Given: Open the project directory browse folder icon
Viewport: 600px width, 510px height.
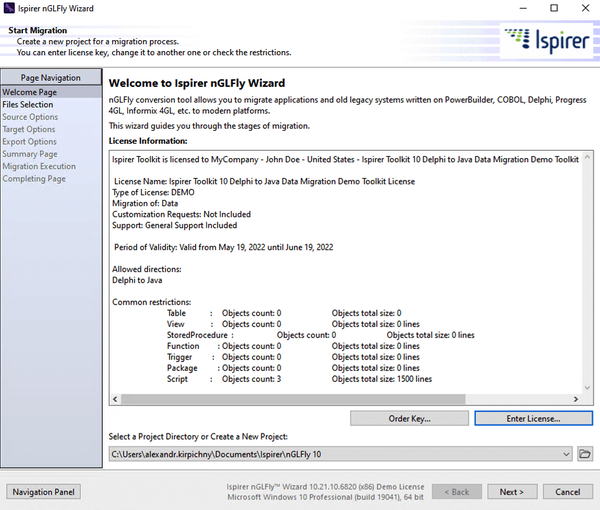Looking at the screenshot, I should pos(585,454).
